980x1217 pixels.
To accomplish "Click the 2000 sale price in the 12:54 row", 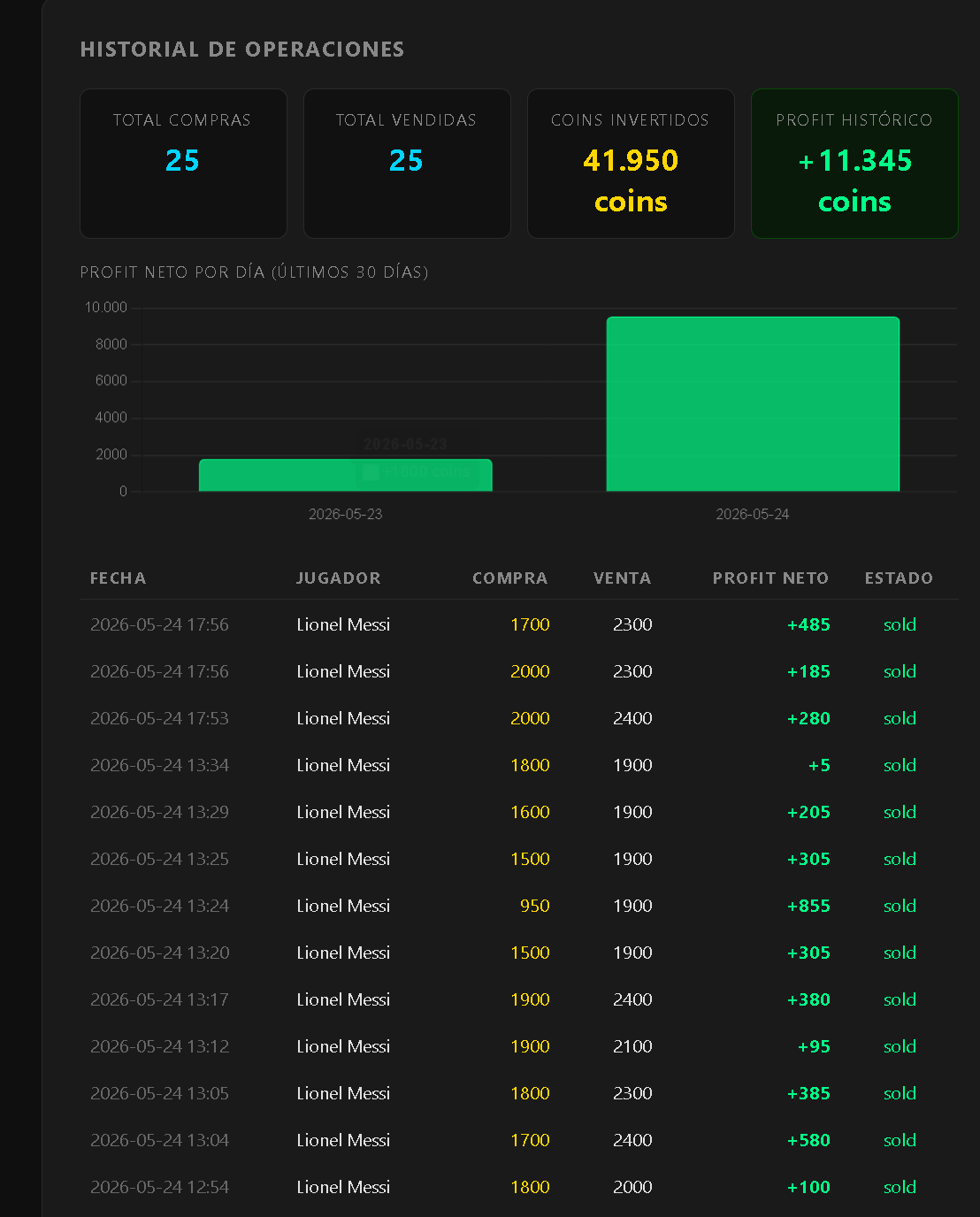I will pos(632,1187).
